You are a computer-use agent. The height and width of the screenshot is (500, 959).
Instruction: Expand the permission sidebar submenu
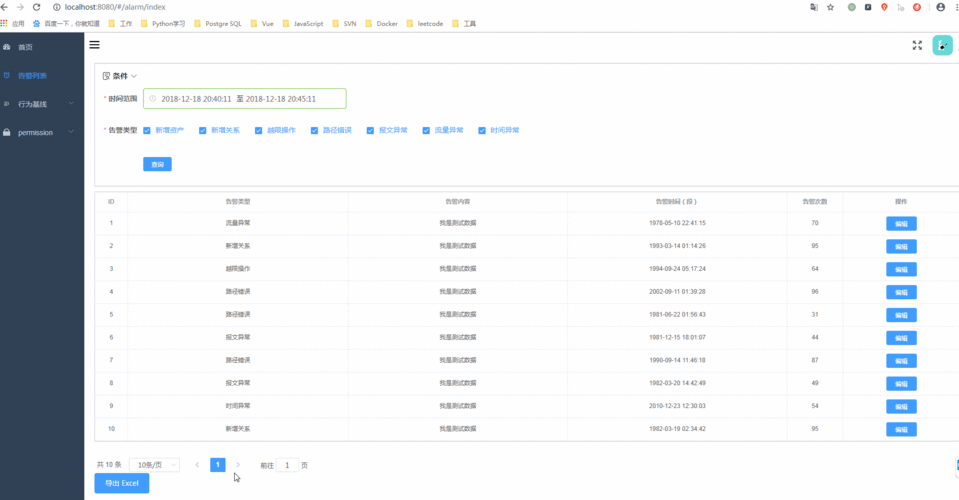click(42, 132)
